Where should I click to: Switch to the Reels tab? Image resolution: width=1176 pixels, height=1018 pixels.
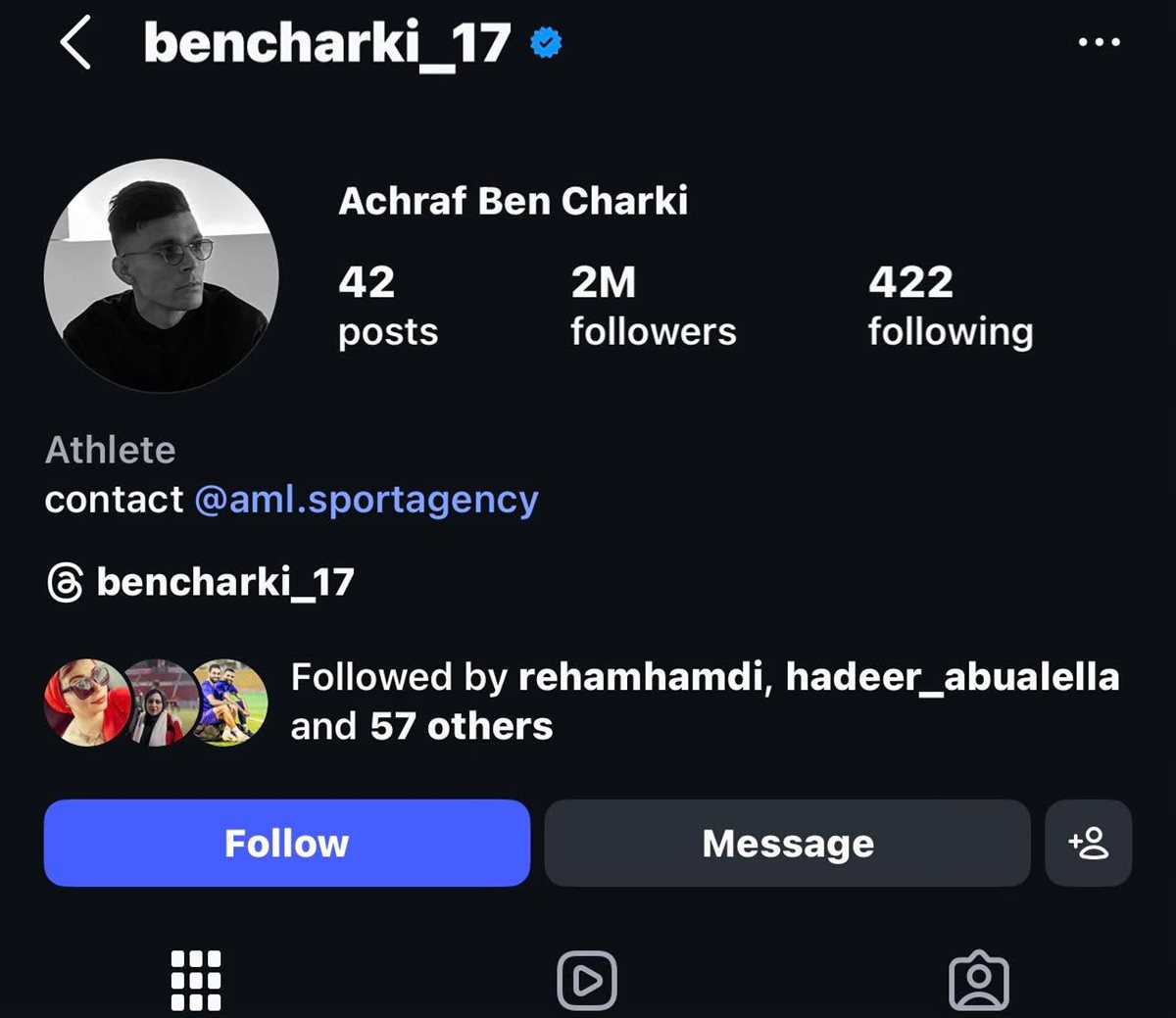coord(586,980)
